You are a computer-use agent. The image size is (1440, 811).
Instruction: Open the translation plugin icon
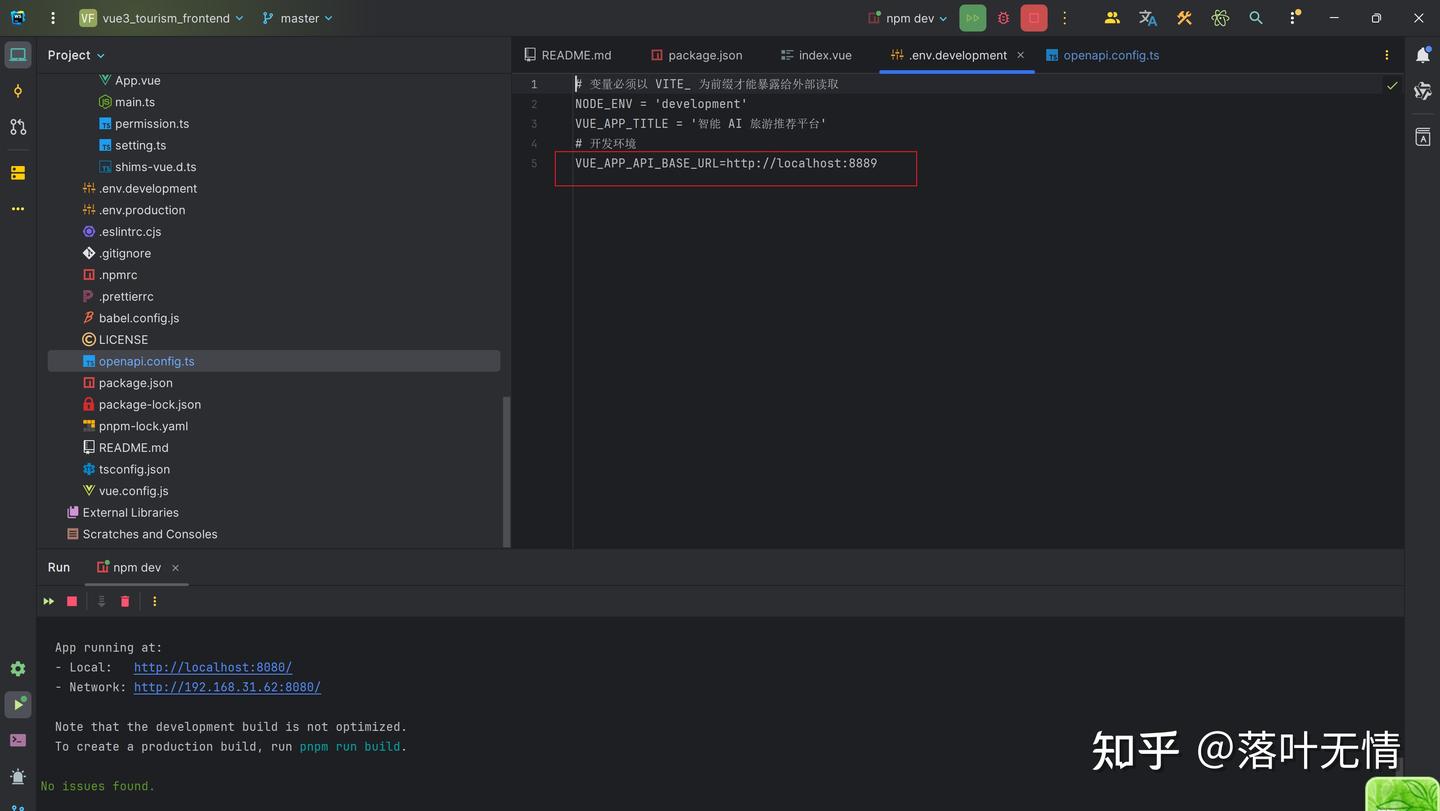(1147, 17)
